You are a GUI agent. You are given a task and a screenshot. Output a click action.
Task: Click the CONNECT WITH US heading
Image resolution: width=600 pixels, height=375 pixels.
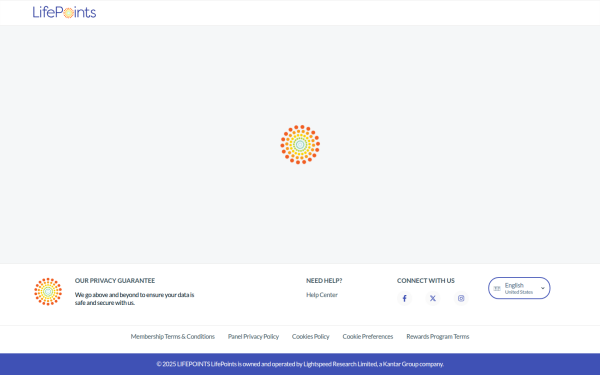click(426, 280)
